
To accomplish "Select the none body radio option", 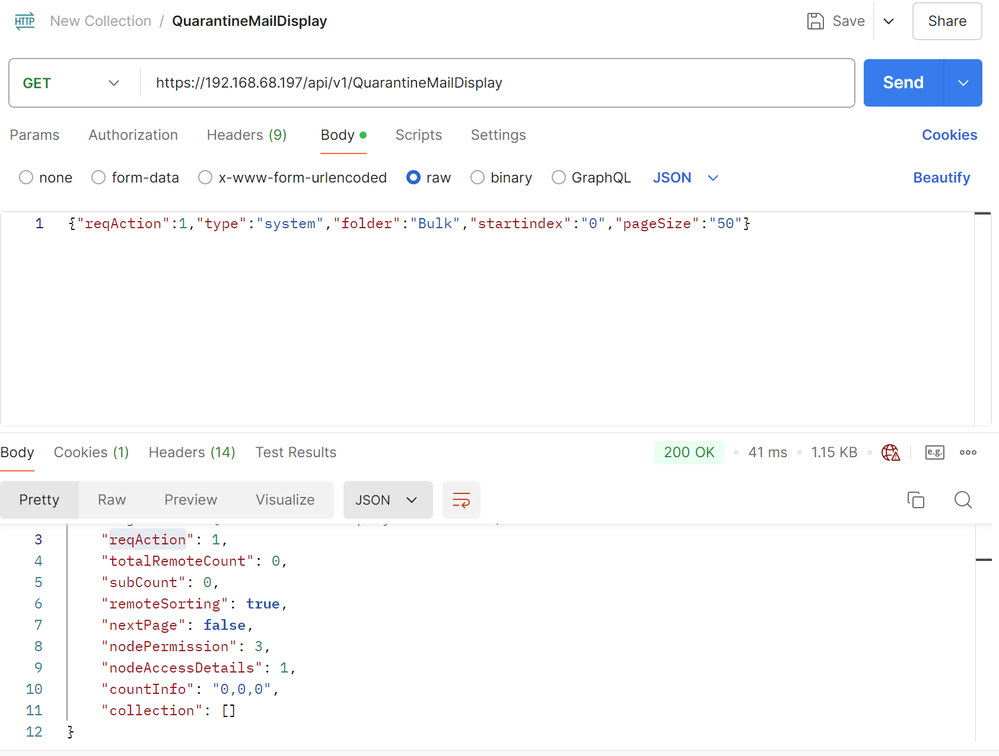I will tap(27, 178).
